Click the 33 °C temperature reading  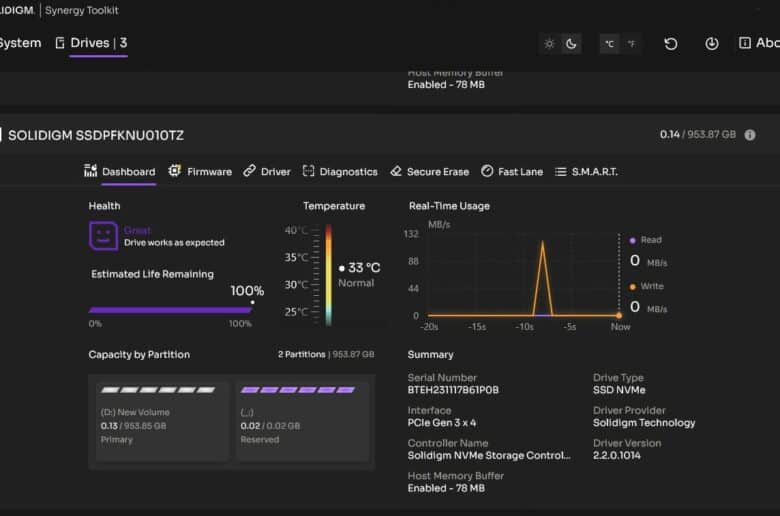[364, 268]
